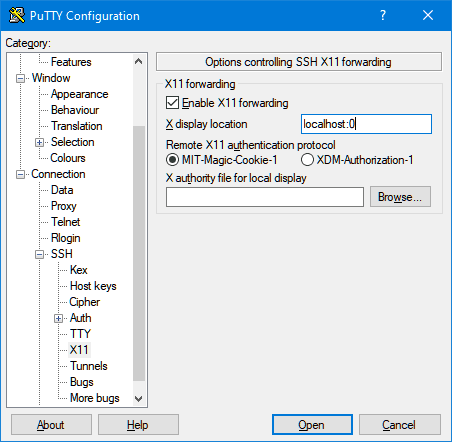Click the category list scrollbar thumb
The height and width of the screenshot is (442, 452).
139,253
